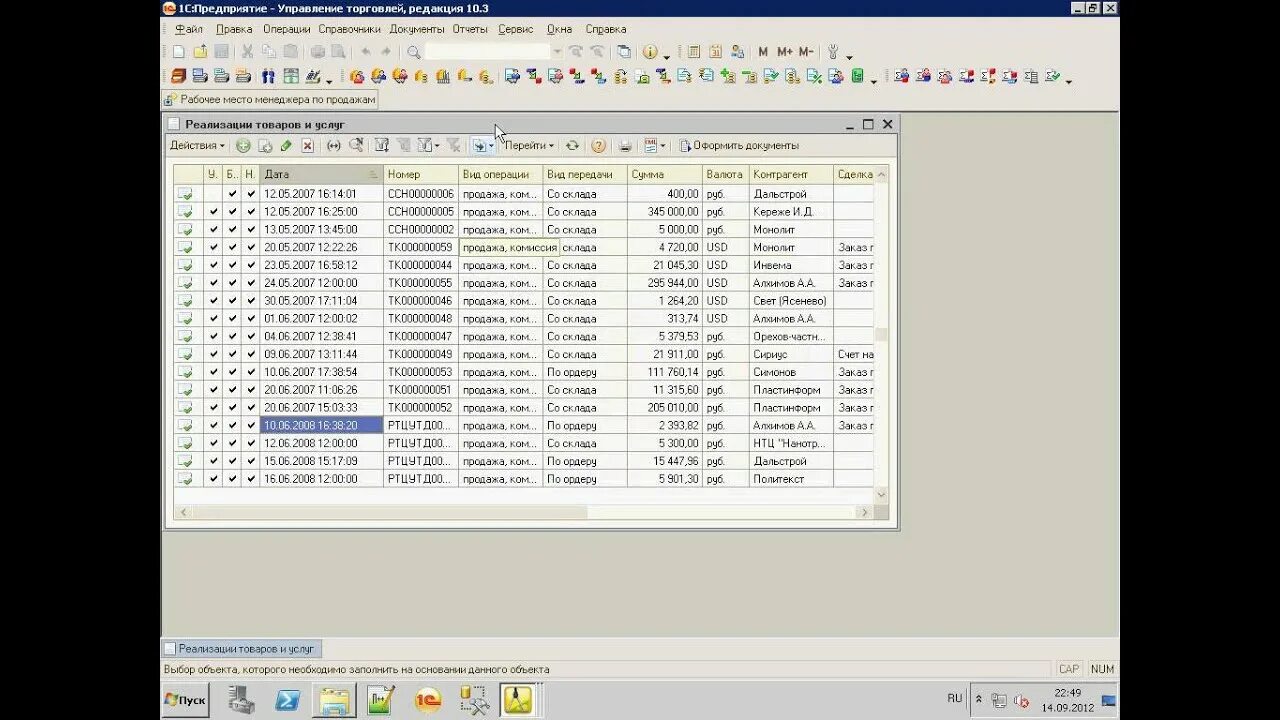Toggle У. mark for row 23.05.2007 16:58:12

point(213,265)
